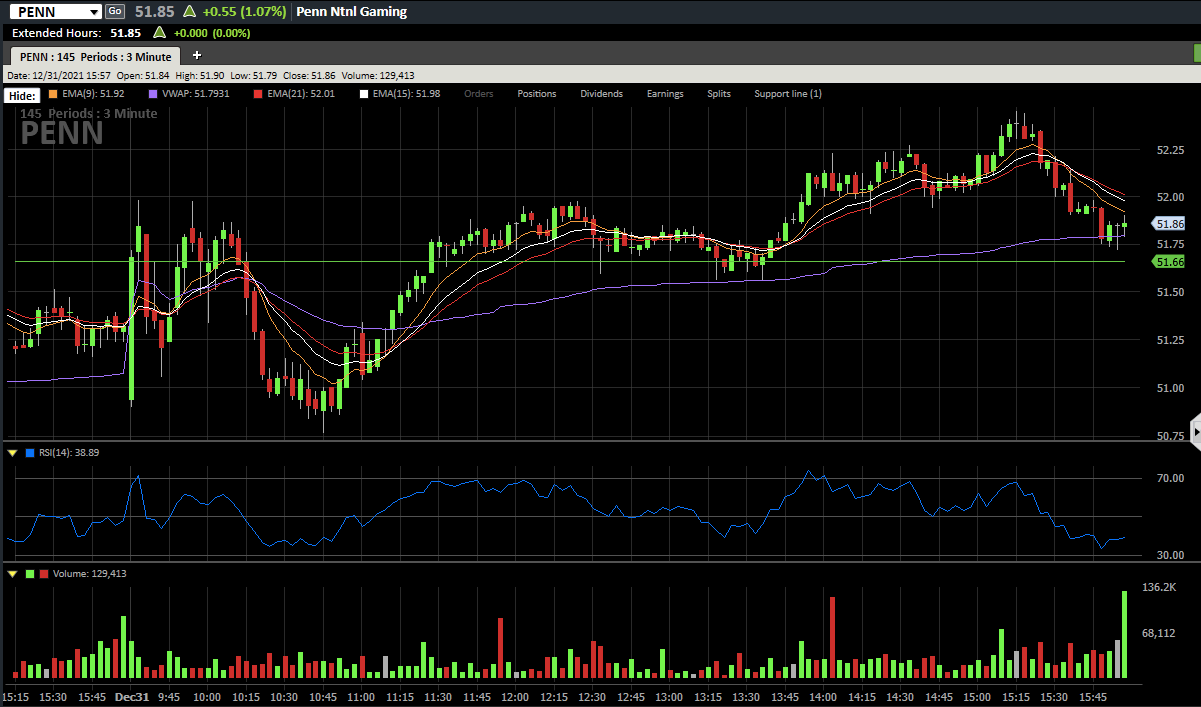Click the 51.66 support line price tag
The image size is (1201, 707).
1168,262
